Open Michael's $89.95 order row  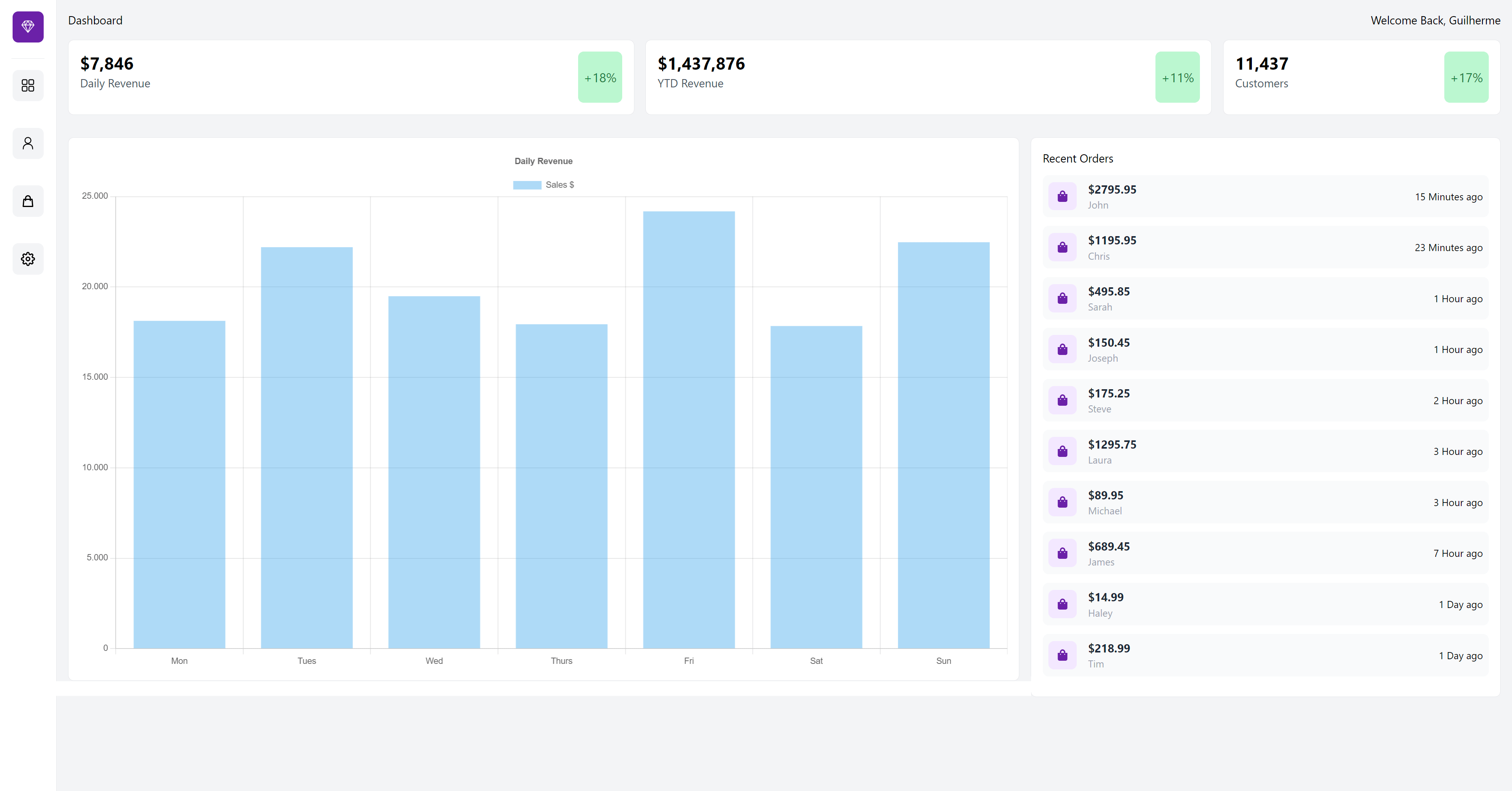(x=1265, y=502)
